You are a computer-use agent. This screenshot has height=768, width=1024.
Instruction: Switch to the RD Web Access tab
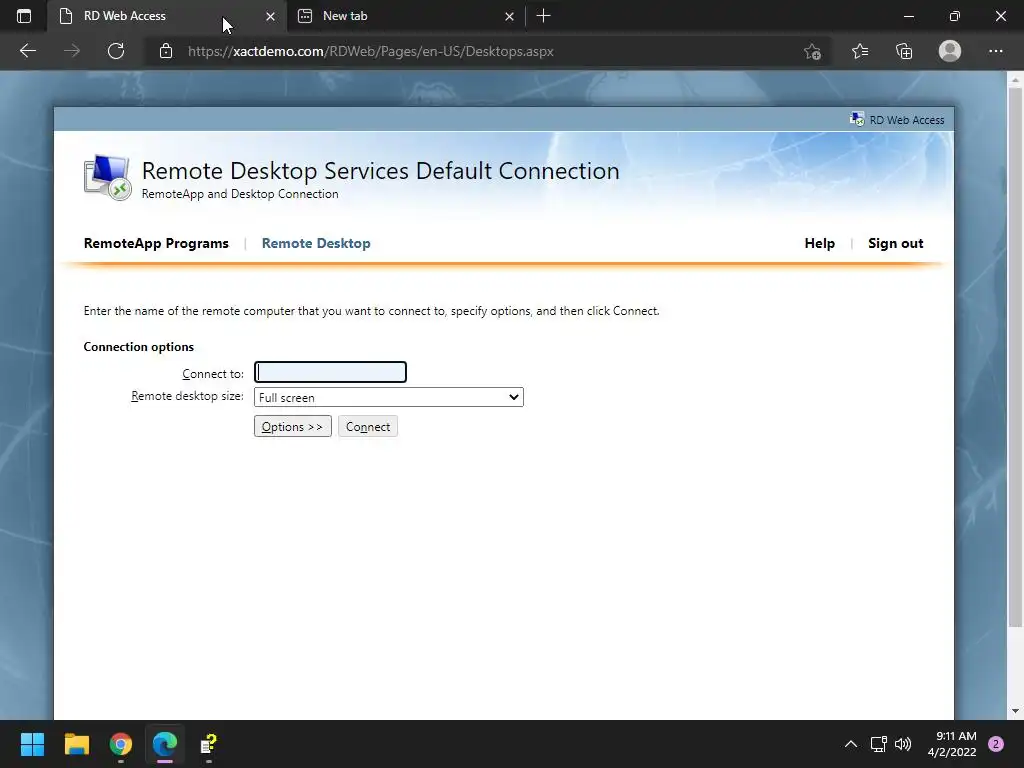coord(167,16)
